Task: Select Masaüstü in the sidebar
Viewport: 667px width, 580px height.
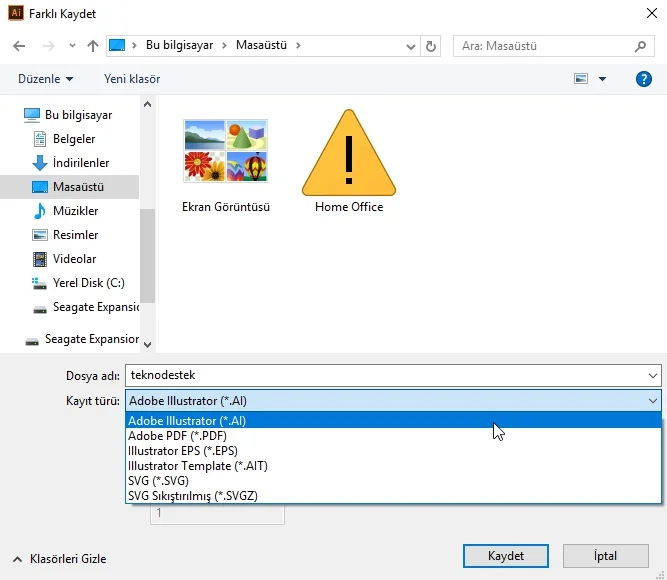Action: coord(69,187)
